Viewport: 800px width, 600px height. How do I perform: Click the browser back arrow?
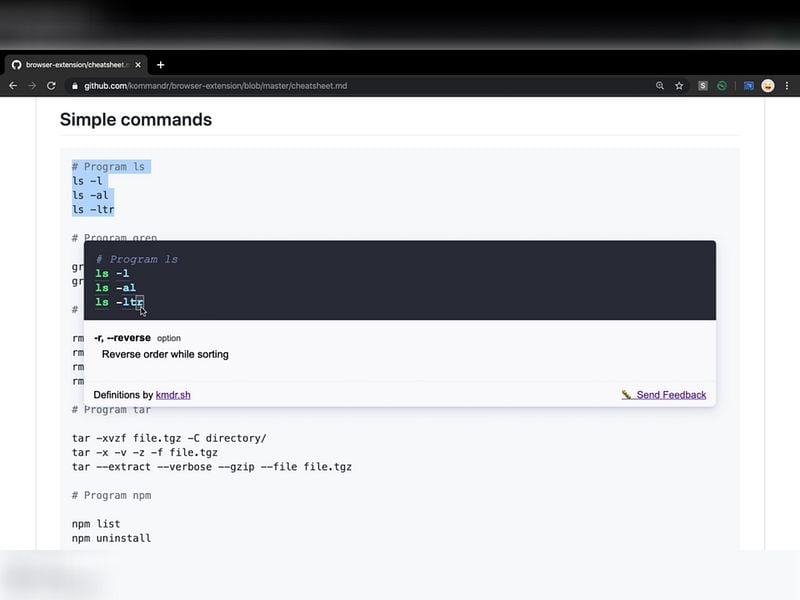[13, 86]
